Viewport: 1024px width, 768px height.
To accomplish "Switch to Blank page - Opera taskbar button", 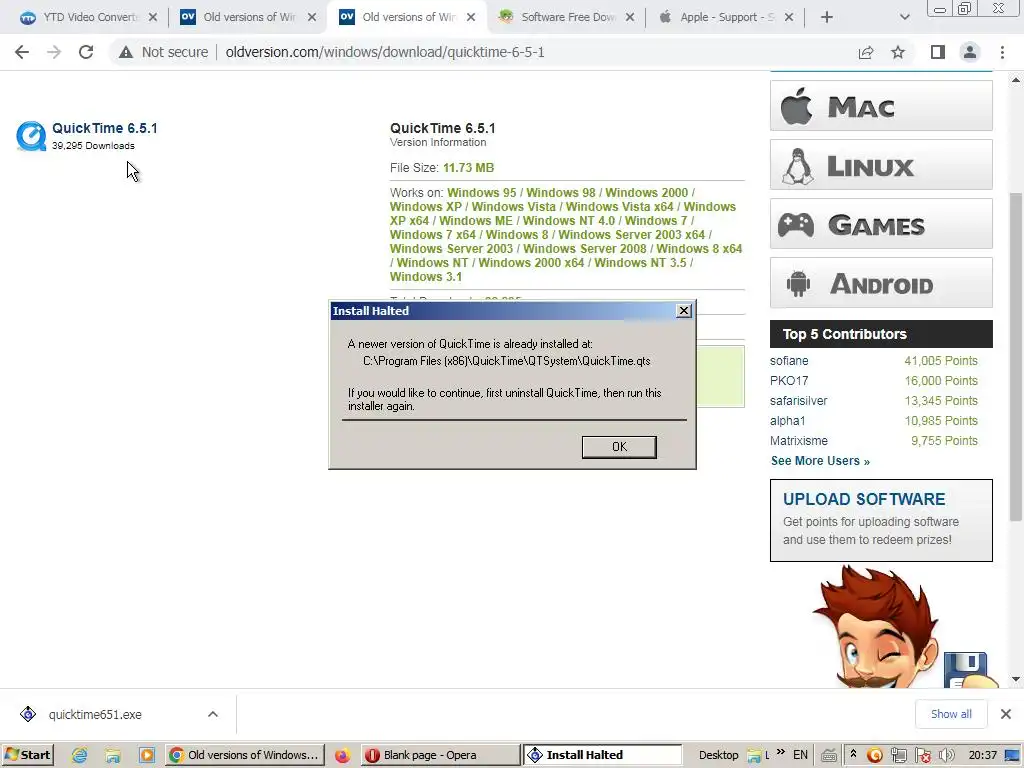I will click(440, 755).
